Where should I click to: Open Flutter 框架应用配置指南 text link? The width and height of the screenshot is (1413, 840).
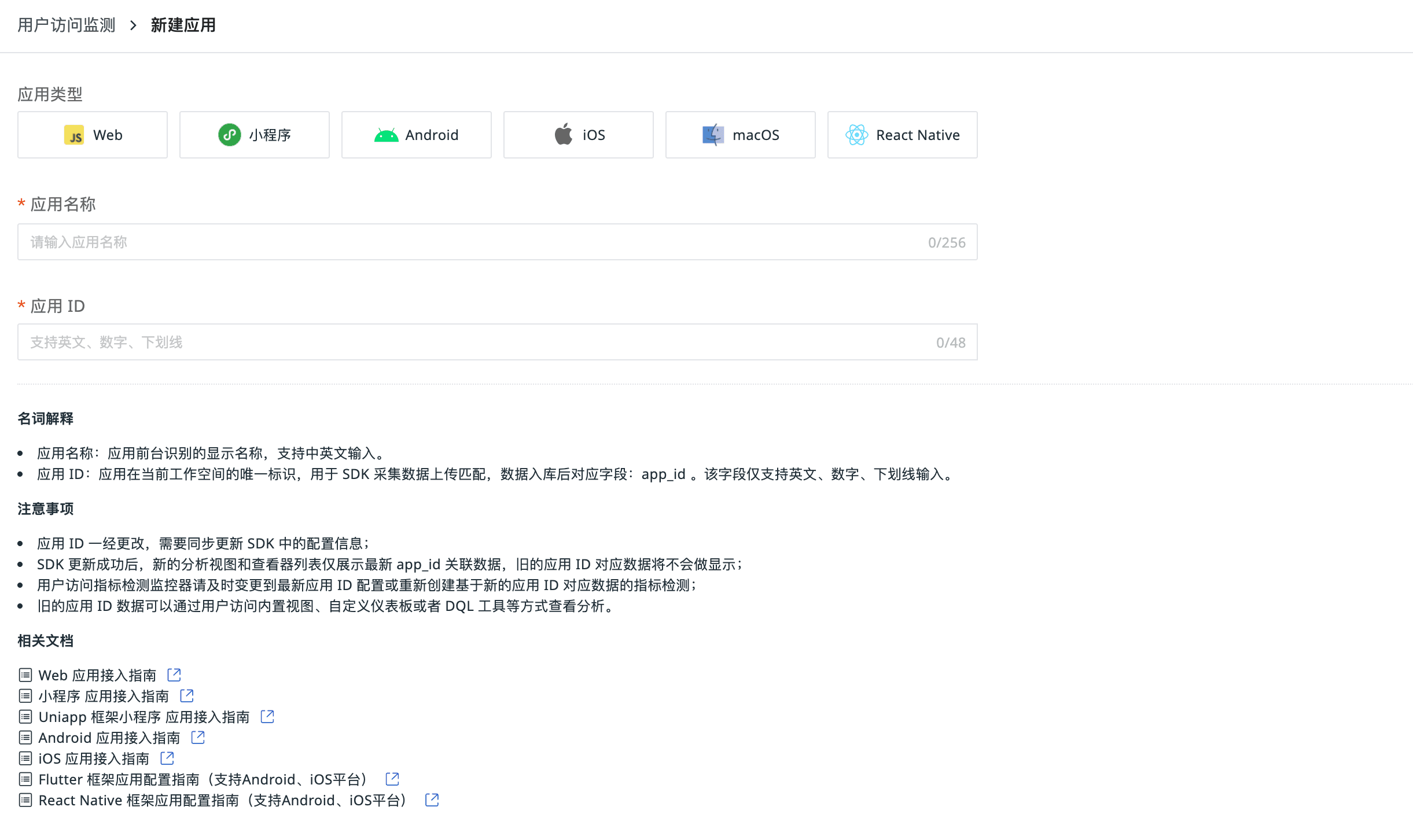tap(203, 779)
